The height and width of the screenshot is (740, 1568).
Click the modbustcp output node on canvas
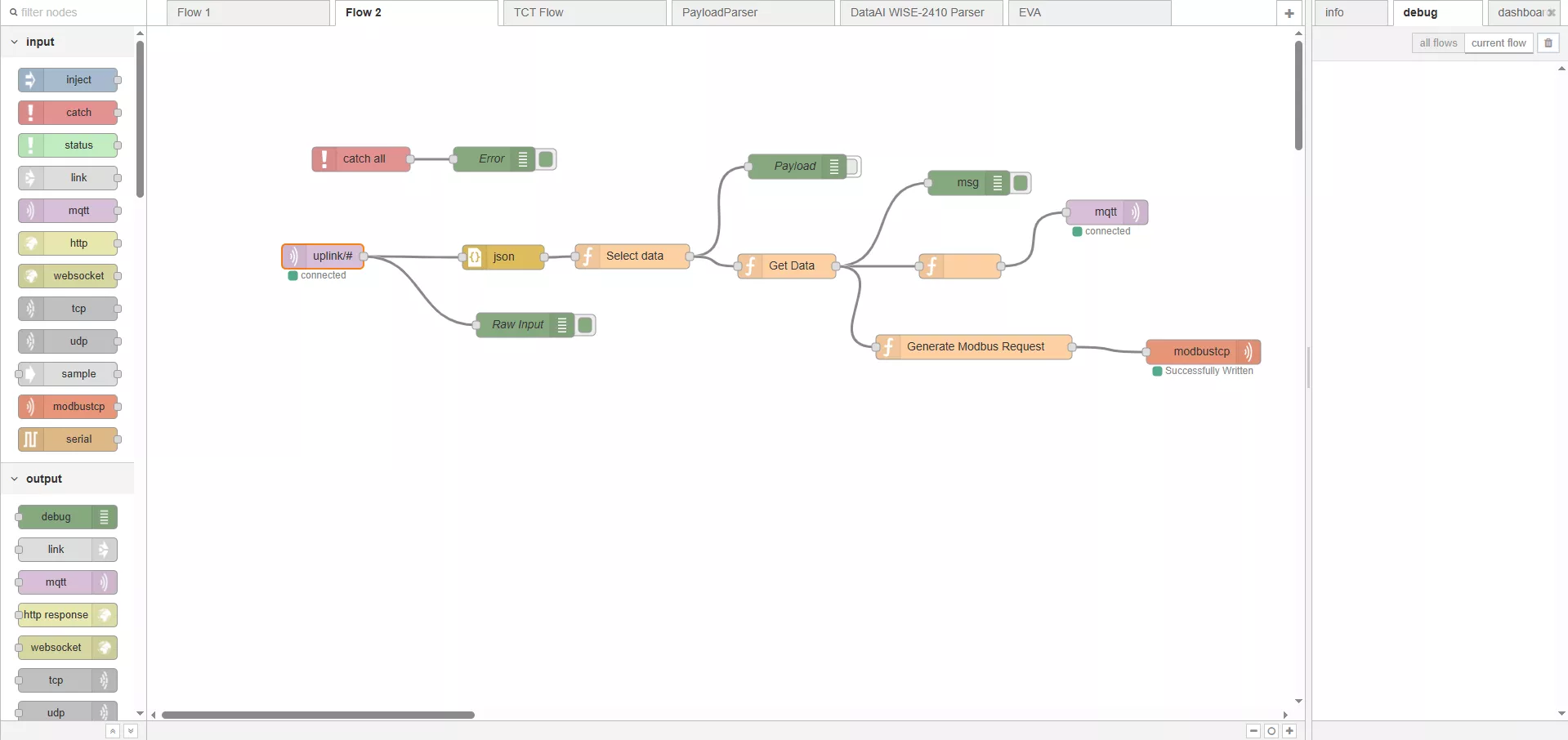point(1204,352)
